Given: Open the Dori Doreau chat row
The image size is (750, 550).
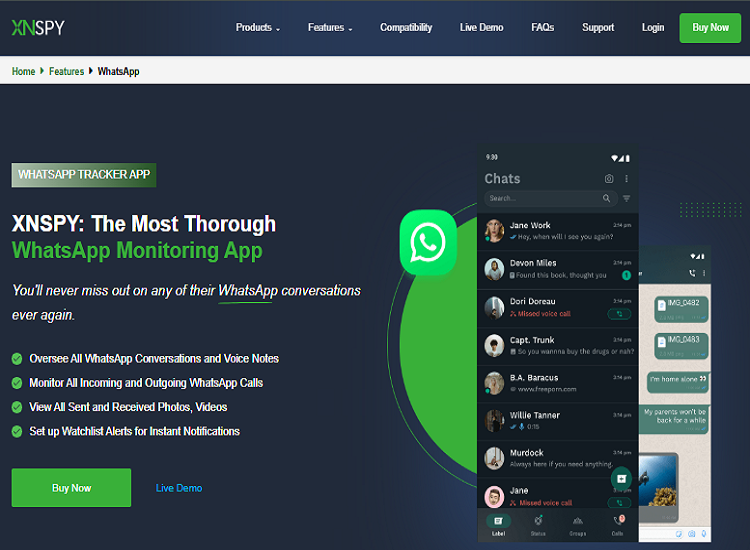Looking at the screenshot, I should [x=558, y=308].
